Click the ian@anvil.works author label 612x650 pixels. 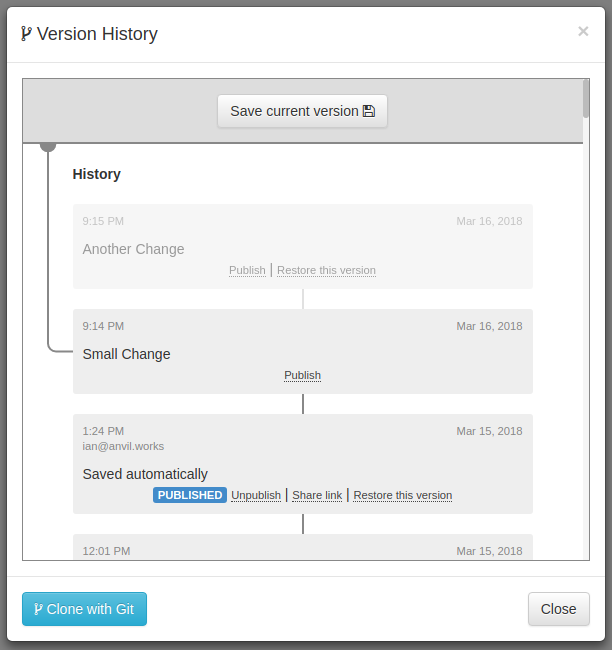tap(123, 446)
